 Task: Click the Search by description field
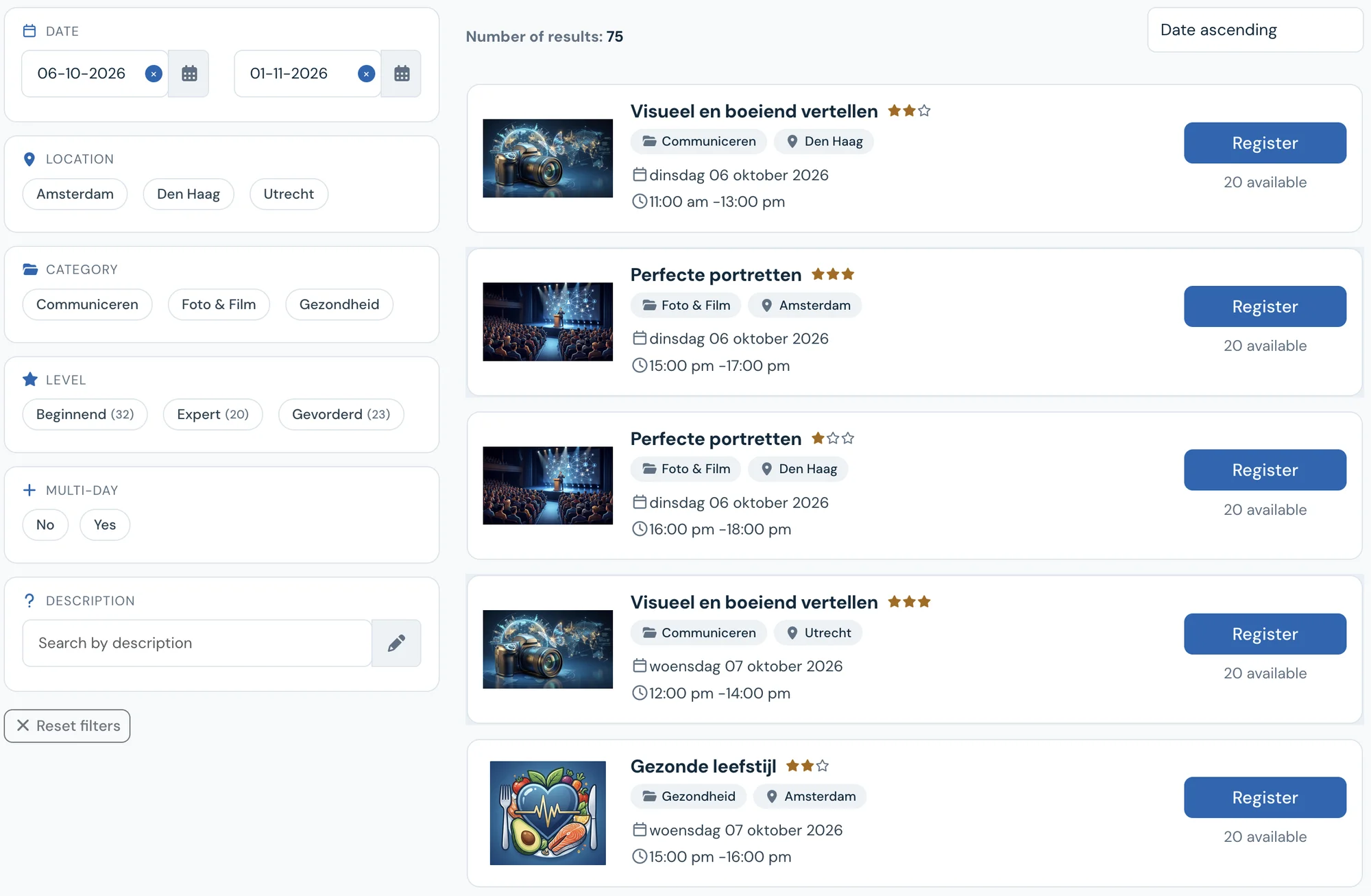tap(197, 643)
